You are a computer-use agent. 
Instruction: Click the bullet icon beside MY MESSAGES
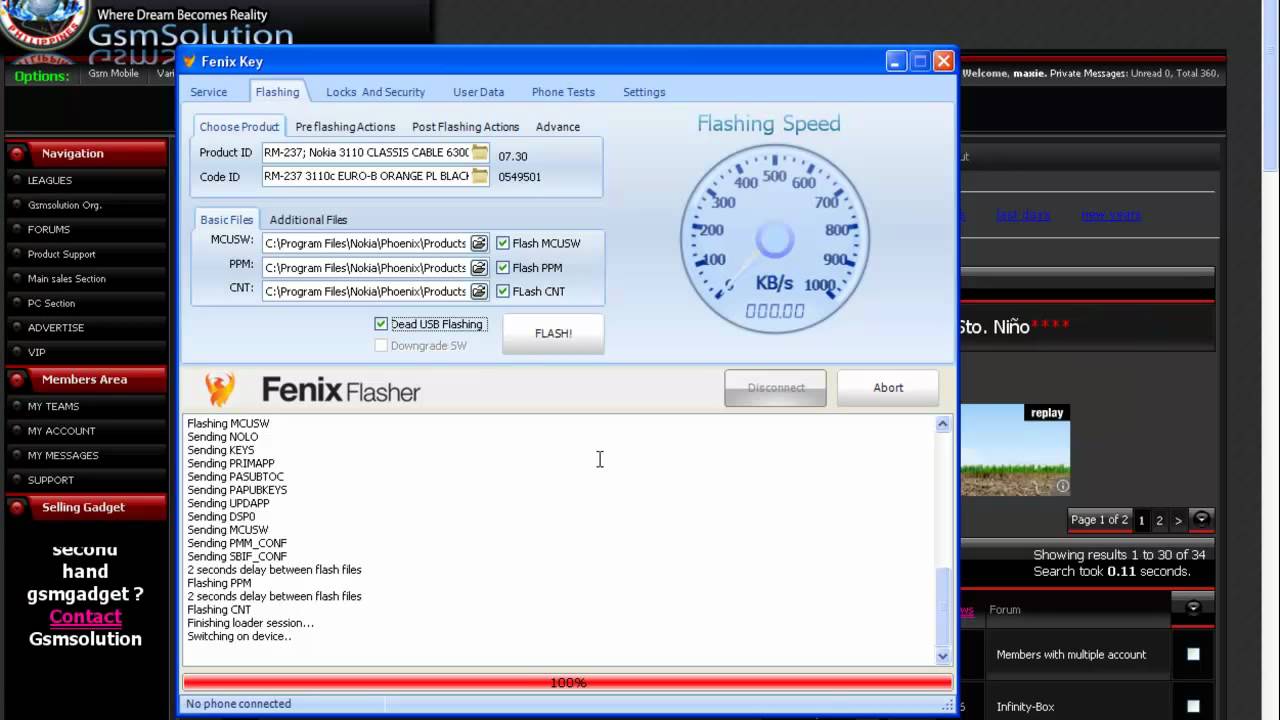(17, 456)
